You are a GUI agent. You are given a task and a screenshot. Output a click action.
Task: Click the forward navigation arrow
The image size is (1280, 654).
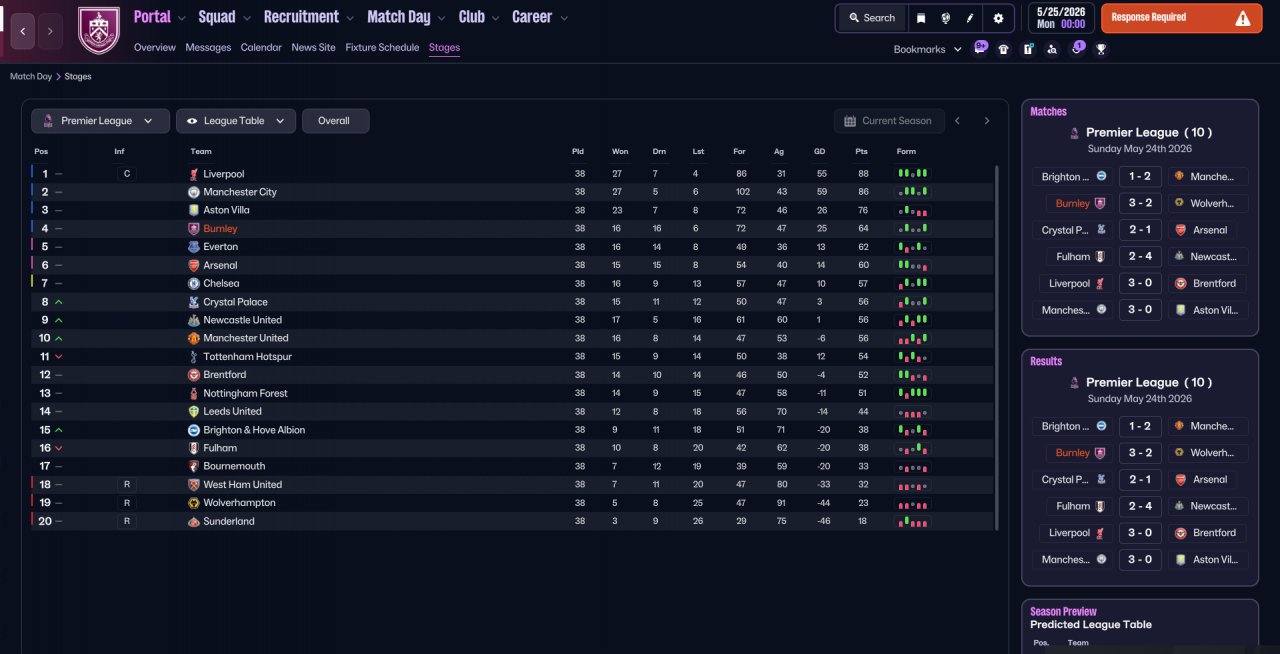coord(50,31)
